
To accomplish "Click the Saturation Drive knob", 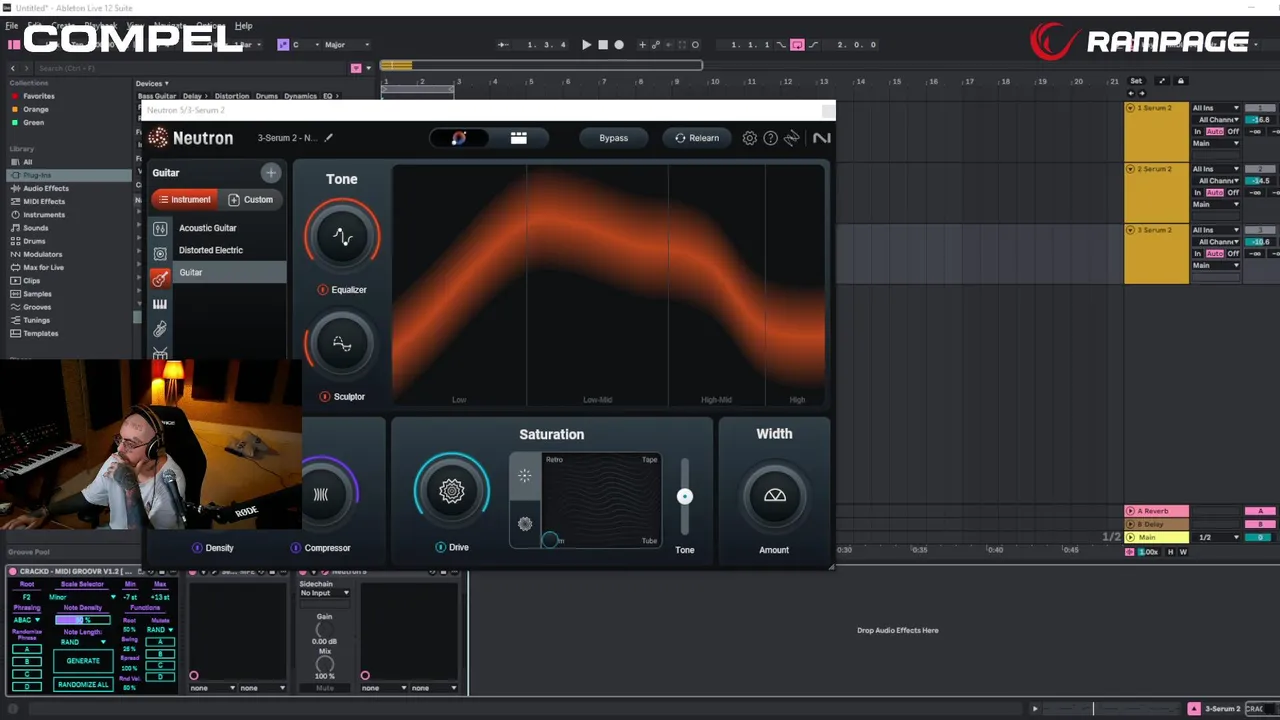I will (x=452, y=491).
